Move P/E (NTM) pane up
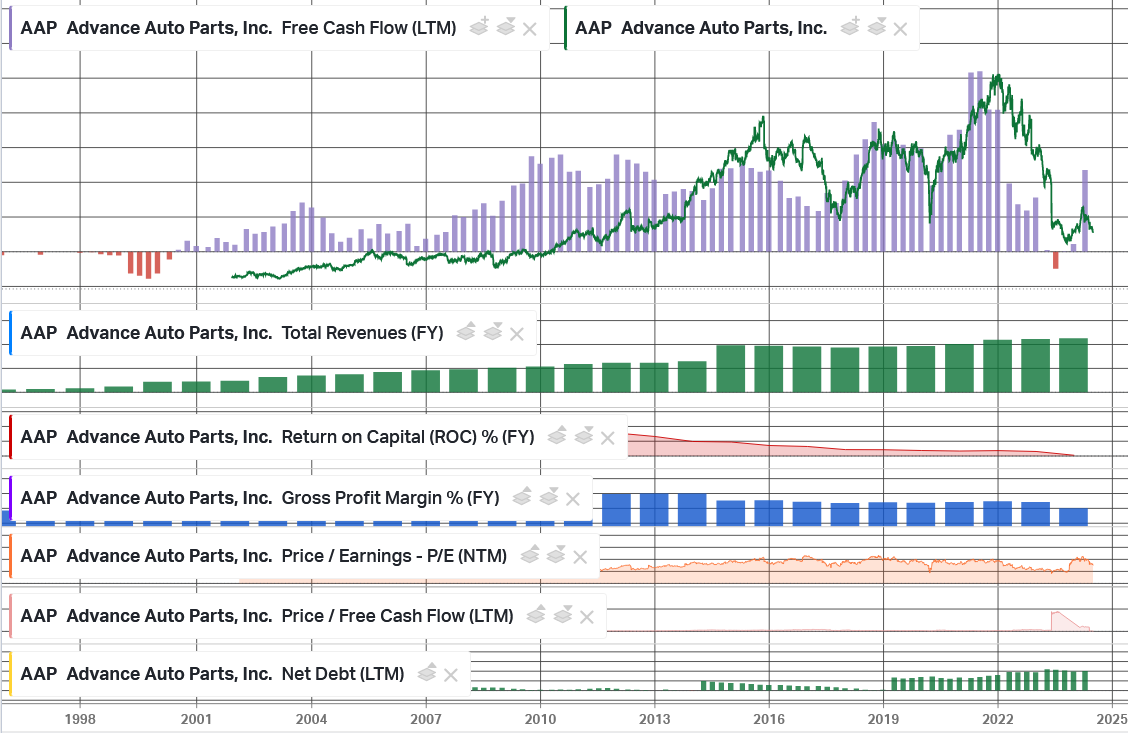Image resolution: width=1128 pixels, height=733 pixels. tap(529, 555)
